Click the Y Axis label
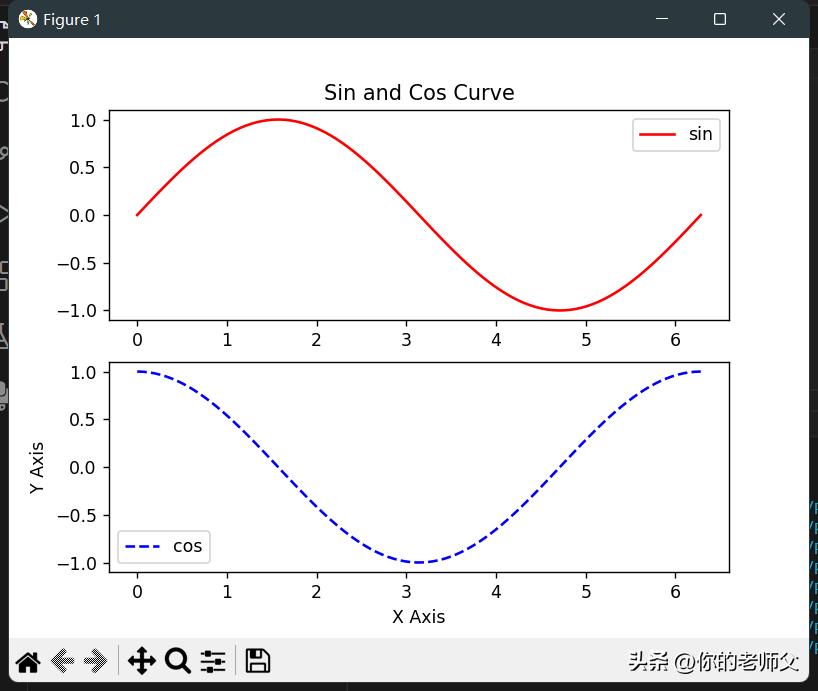This screenshot has height=691, width=818. (38, 467)
